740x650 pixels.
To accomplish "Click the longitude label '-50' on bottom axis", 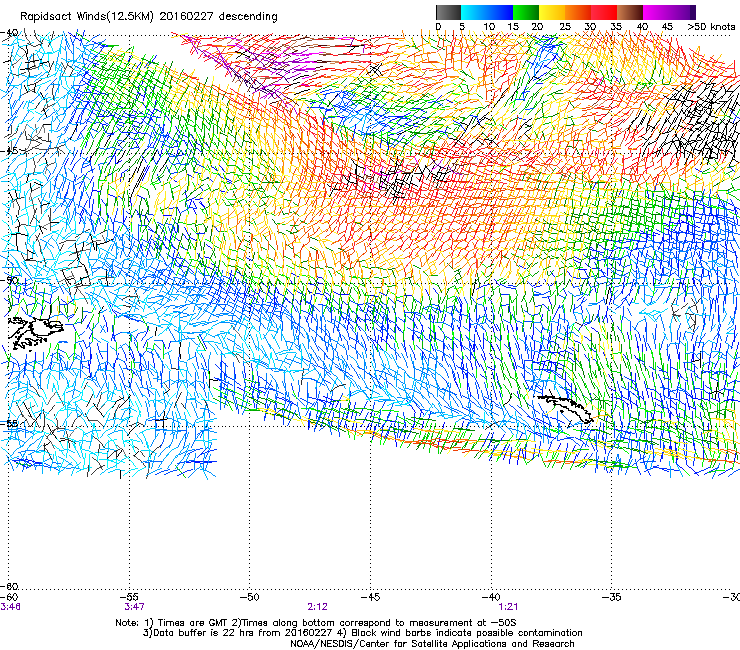I will [x=250, y=597].
